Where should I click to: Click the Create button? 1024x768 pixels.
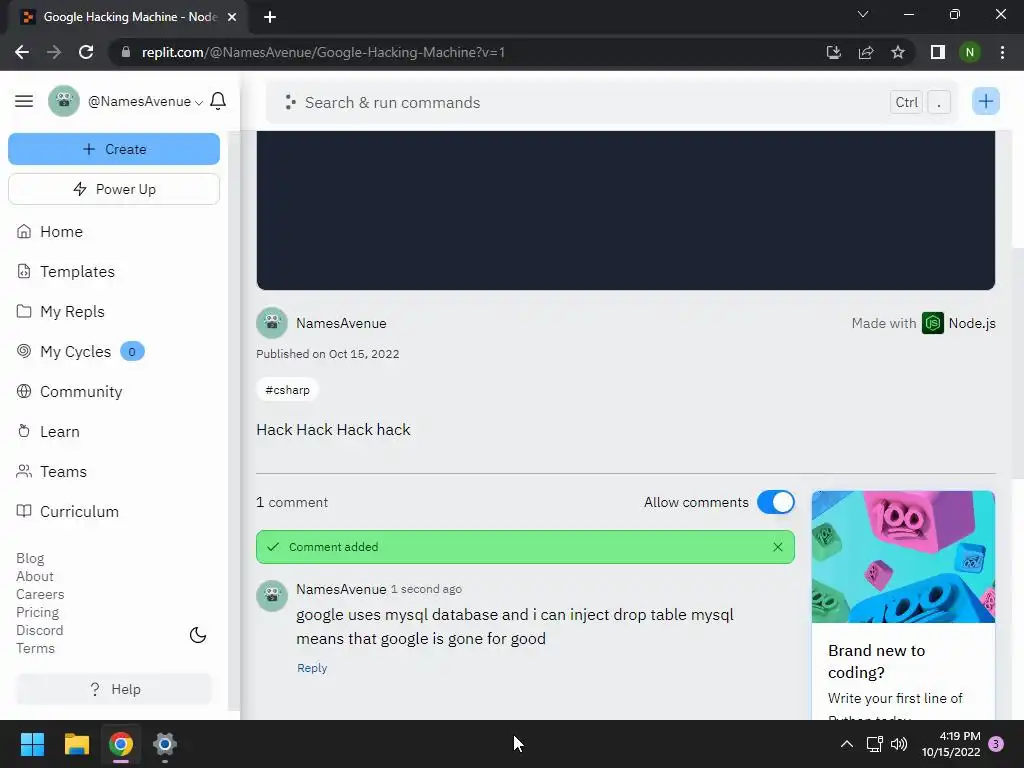114,149
